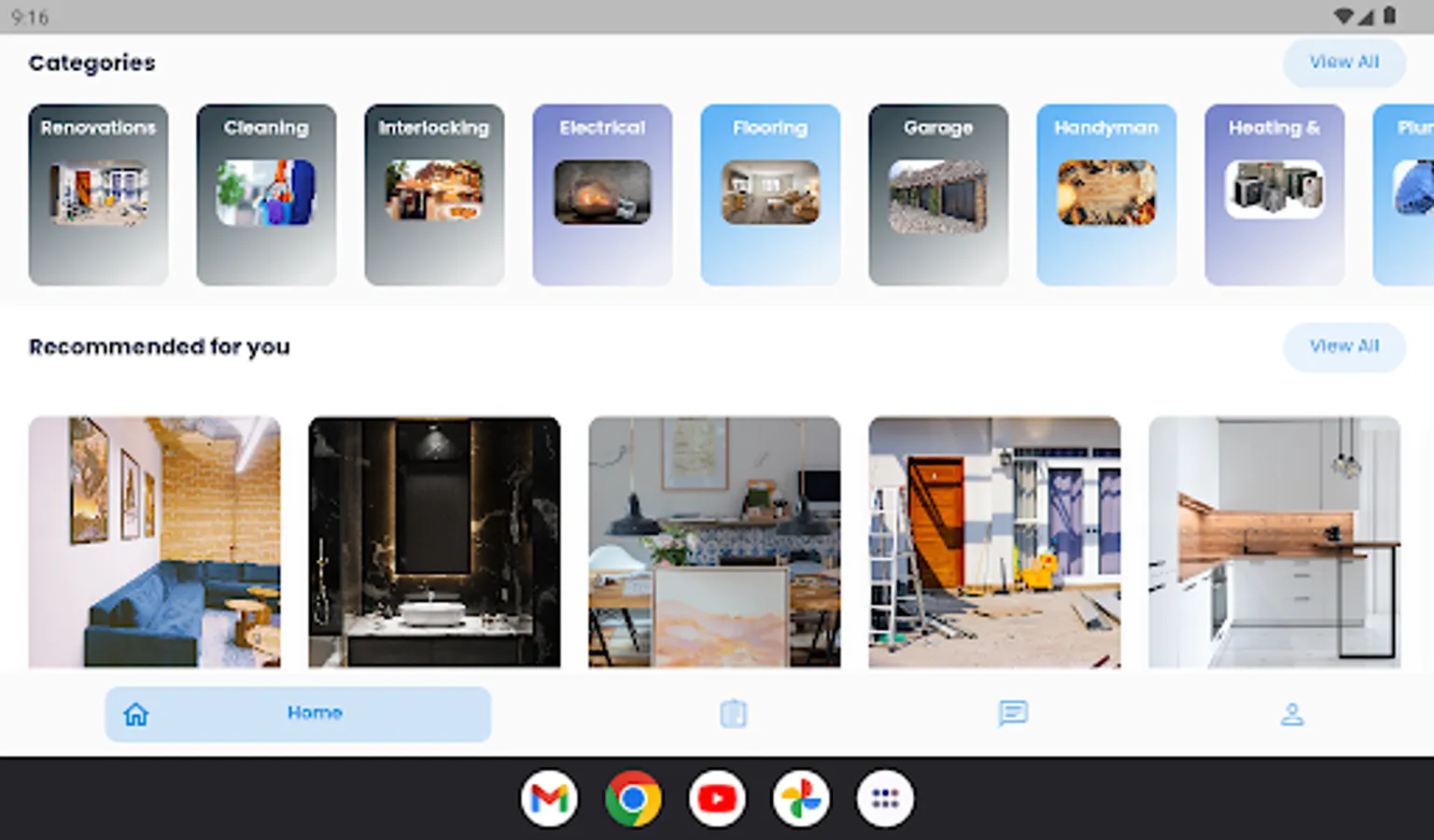Launch Chrome from the dock
This screenshot has width=1434, height=840.
(x=633, y=799)
